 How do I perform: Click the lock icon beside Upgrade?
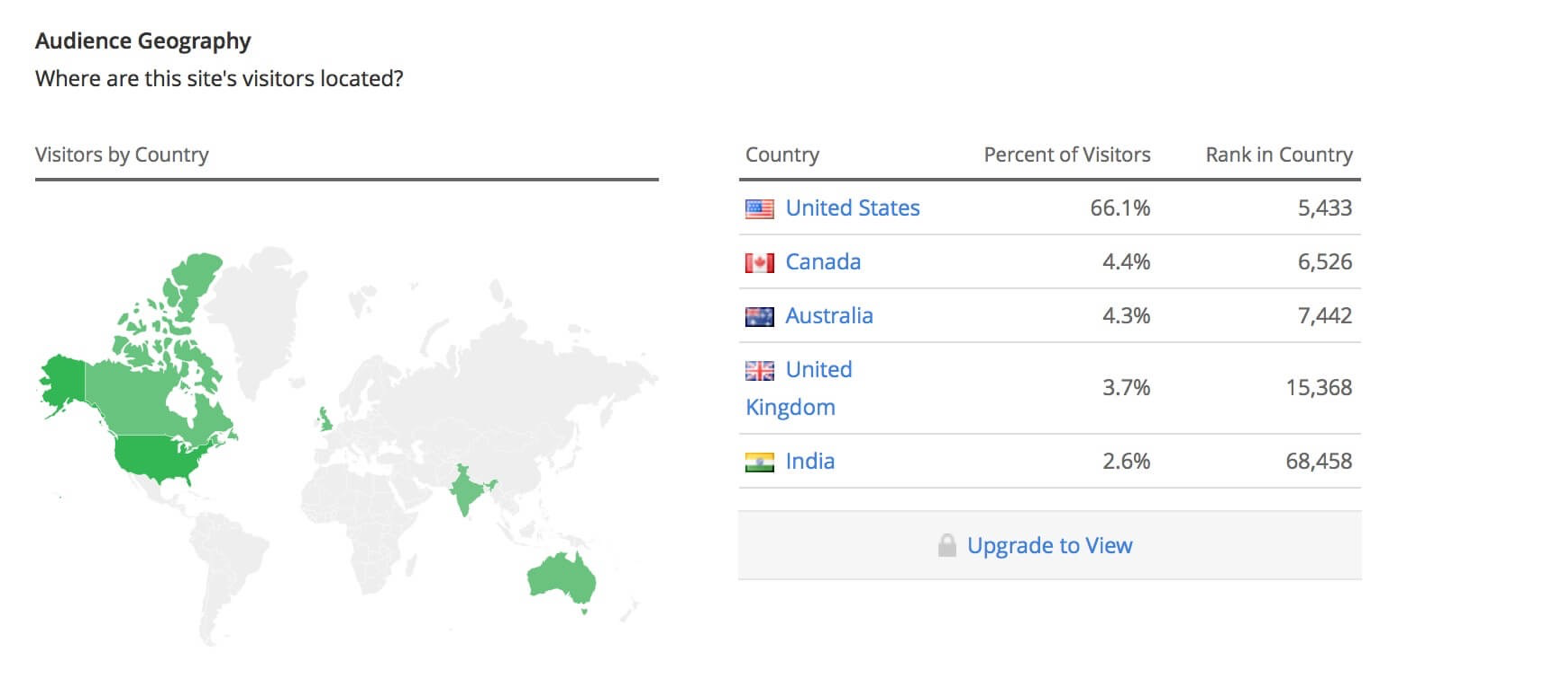[947, 546]
